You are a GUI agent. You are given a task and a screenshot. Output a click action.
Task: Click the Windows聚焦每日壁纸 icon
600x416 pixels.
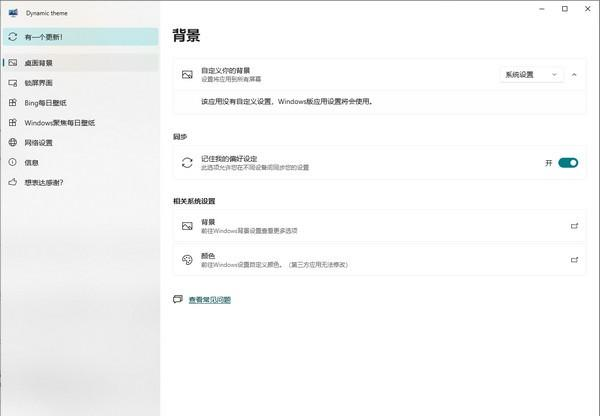(x=13, y=122)
